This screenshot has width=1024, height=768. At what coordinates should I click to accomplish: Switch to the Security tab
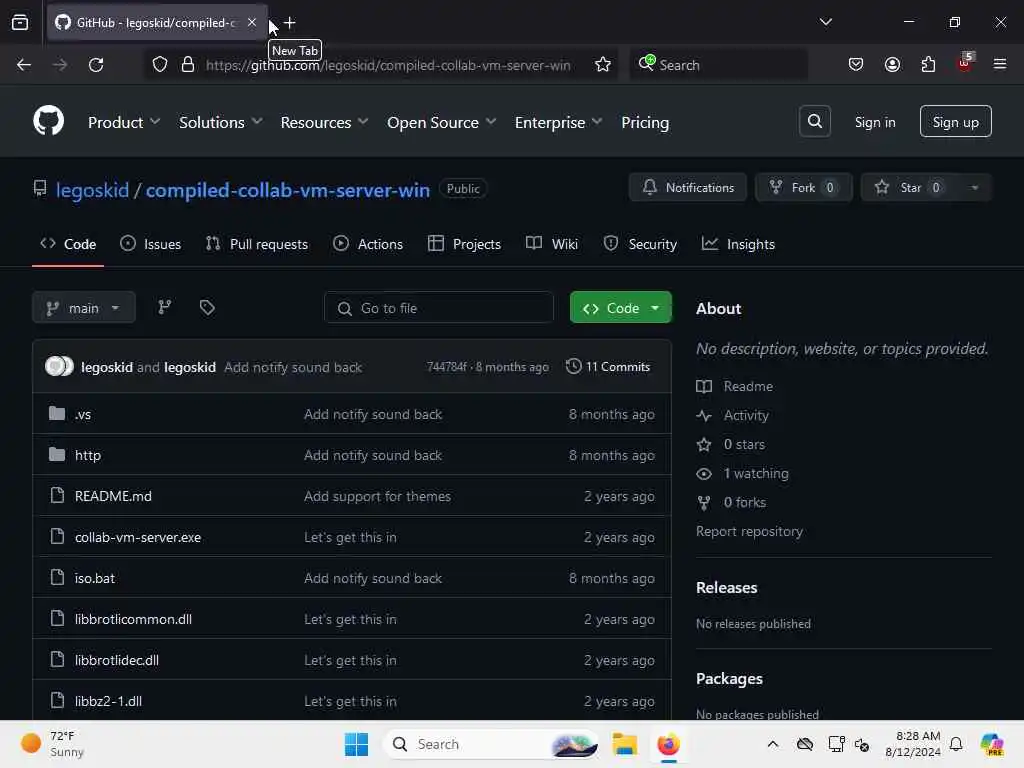tap(640, 244)
